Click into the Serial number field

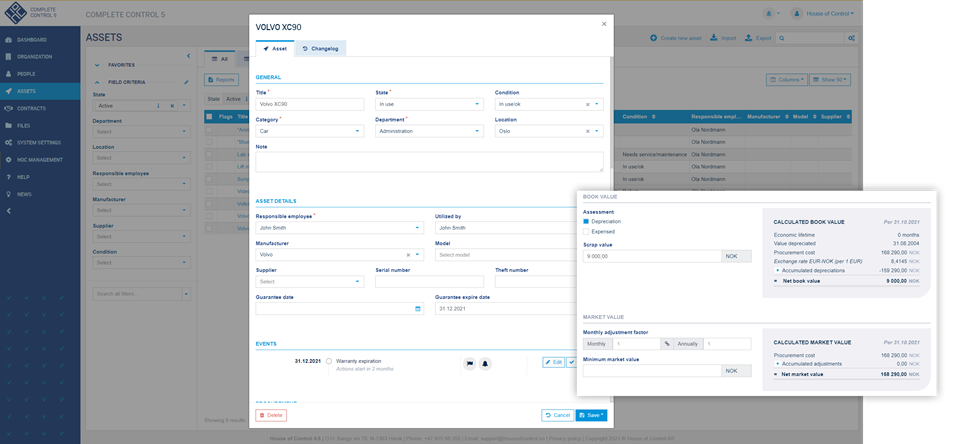[429, 282]
